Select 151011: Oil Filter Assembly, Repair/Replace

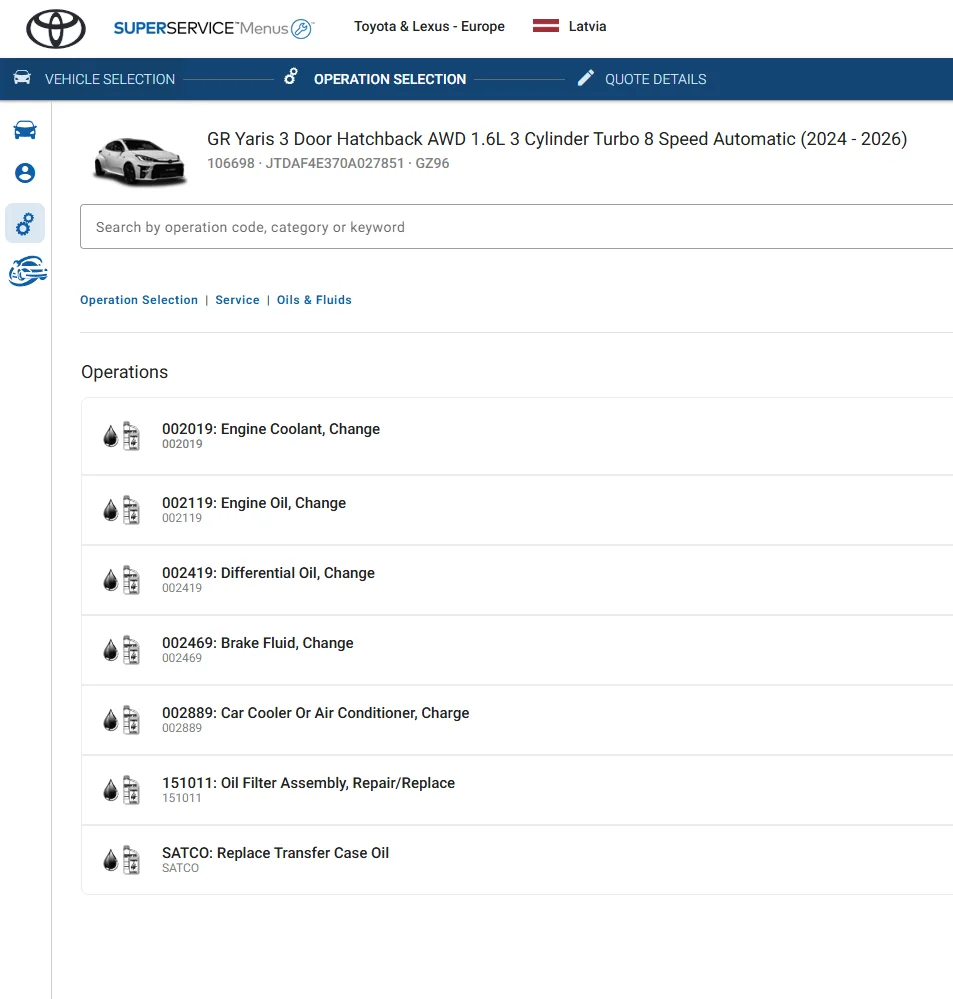click(x=517, y=790)
